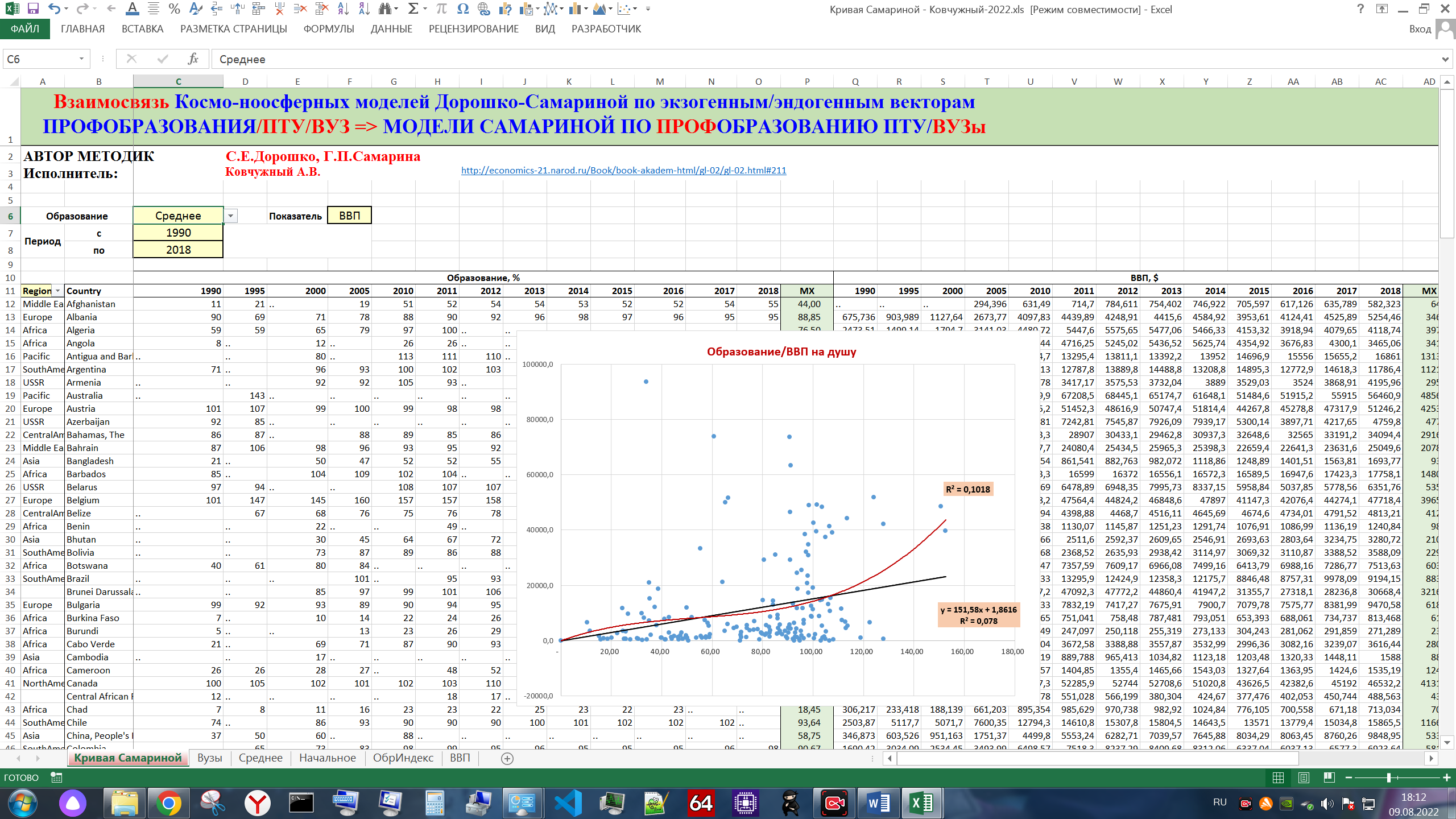1456x819 pixels.
Task: Open the Region column filter dropdown
Action: (x=57, y=291)
